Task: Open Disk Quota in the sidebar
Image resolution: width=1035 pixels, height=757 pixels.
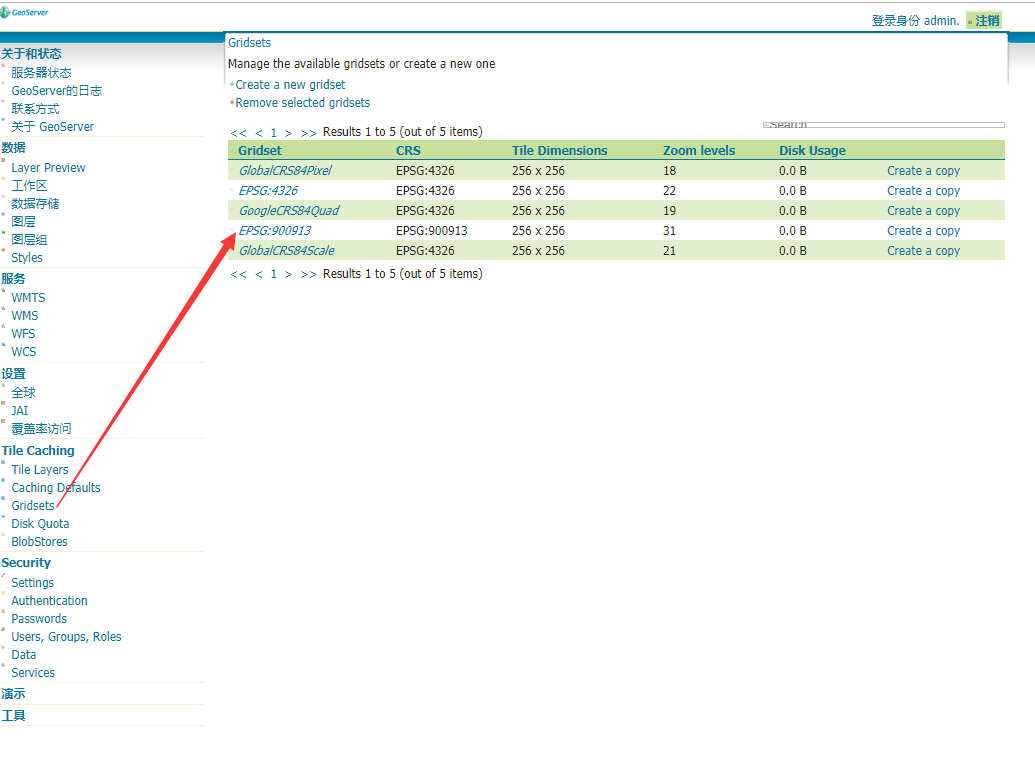Action: pyautogui.click(x=40, y=523)
